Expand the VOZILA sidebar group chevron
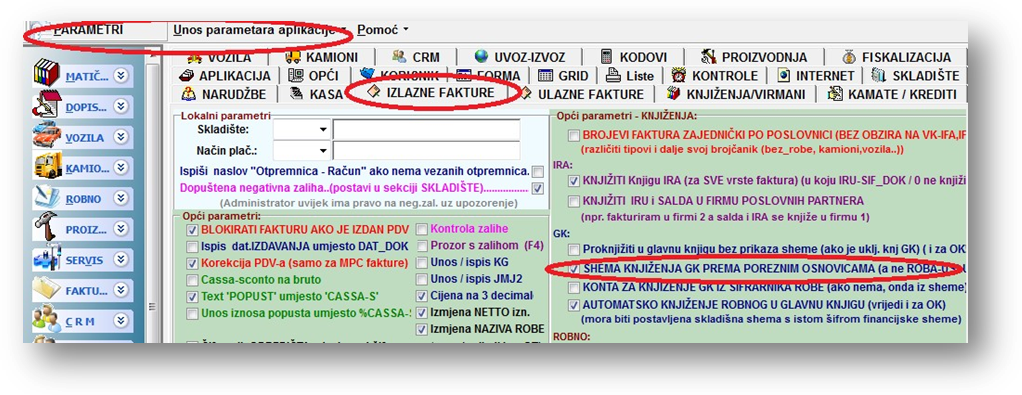Screen dimensions: 1022x395 pyautogui.click(x=121, y=137)
